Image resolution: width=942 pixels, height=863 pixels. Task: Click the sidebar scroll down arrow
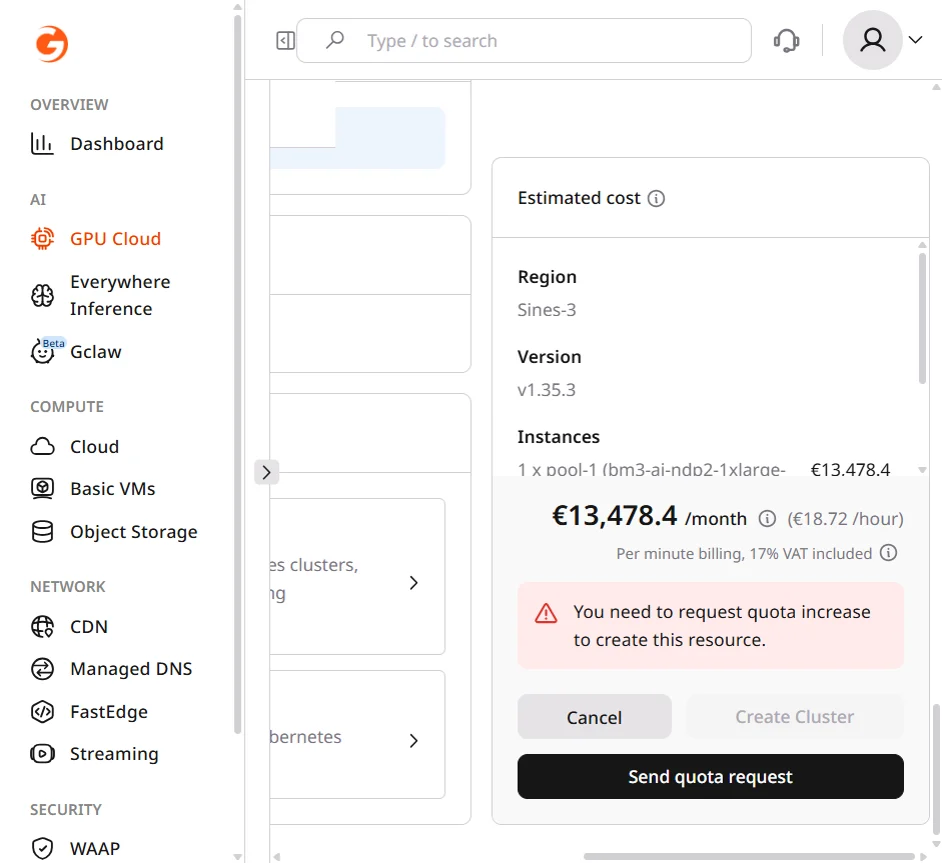(237, 857)
